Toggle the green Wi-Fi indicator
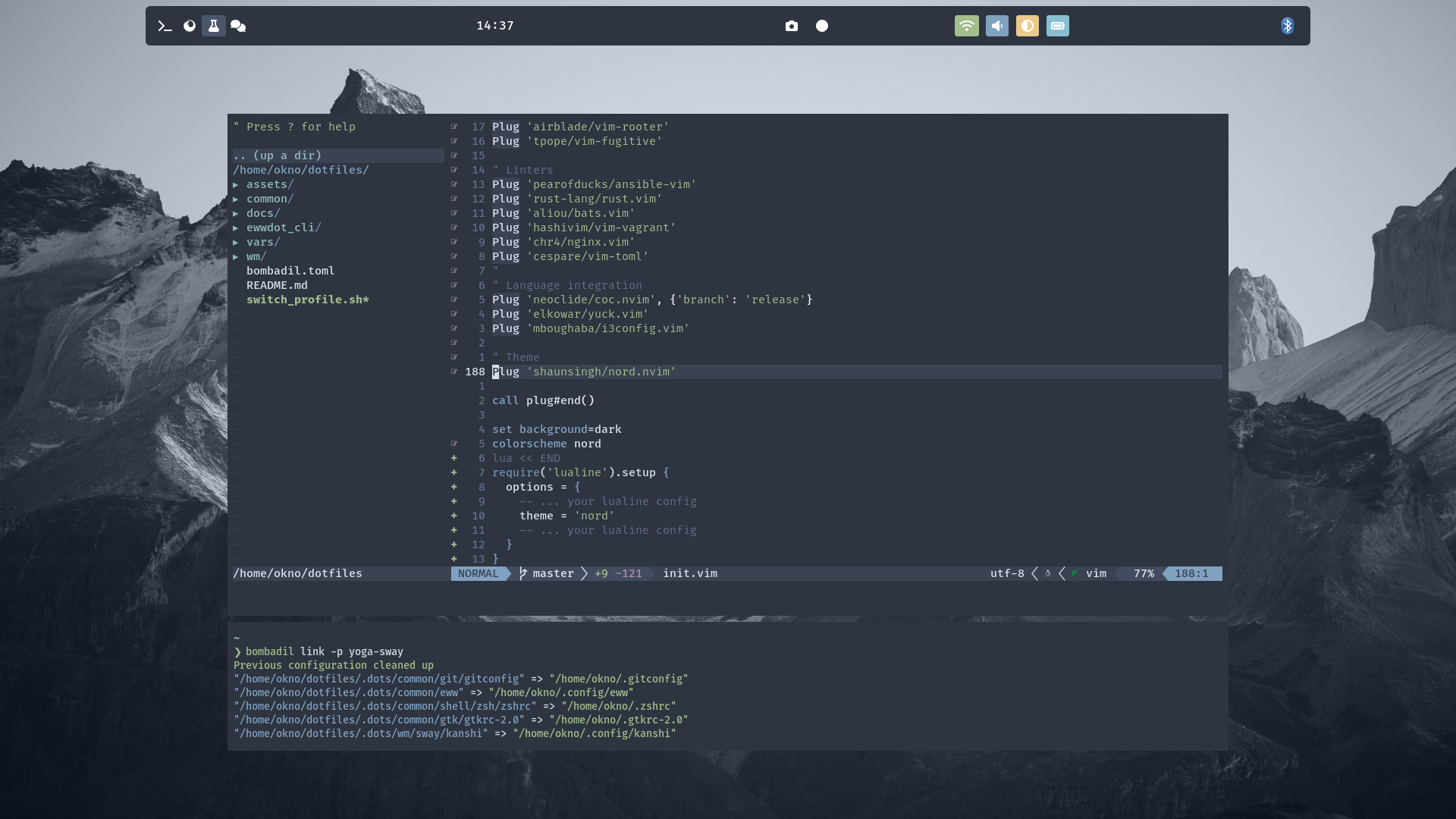 pos(967,26)
